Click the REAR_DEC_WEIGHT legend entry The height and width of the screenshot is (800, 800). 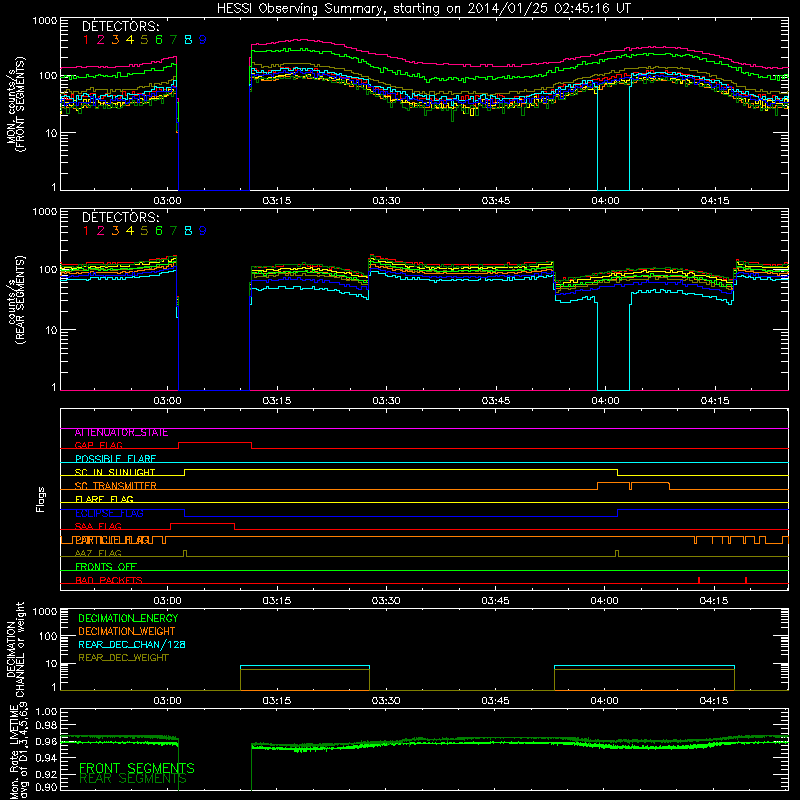point(123,658)
